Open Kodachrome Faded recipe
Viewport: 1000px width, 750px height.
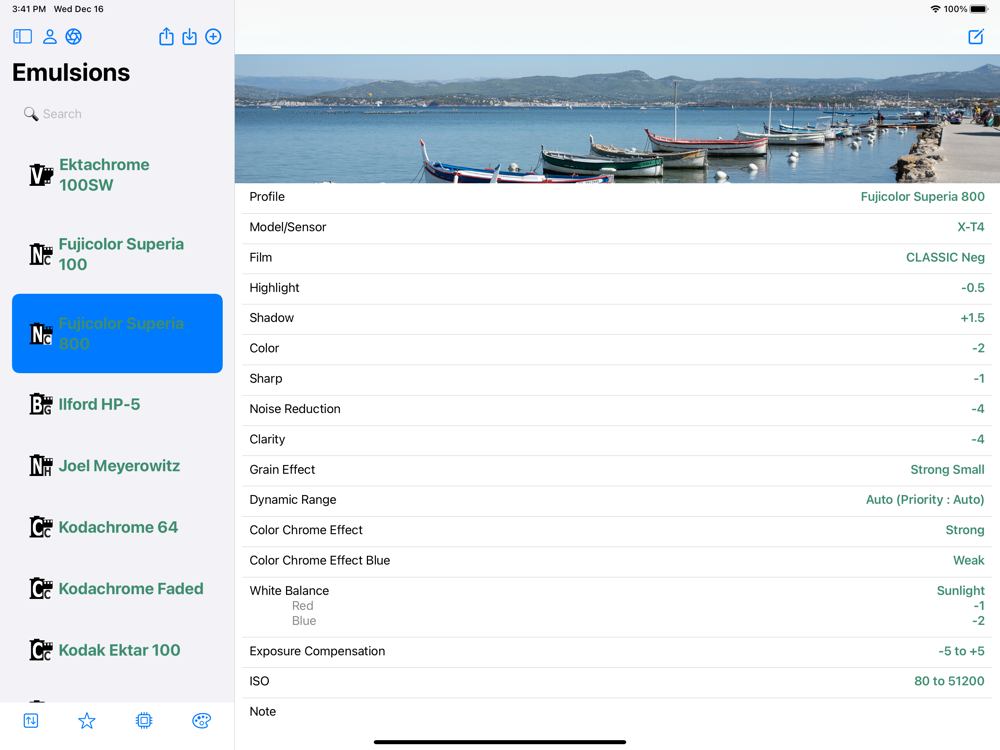117,588
